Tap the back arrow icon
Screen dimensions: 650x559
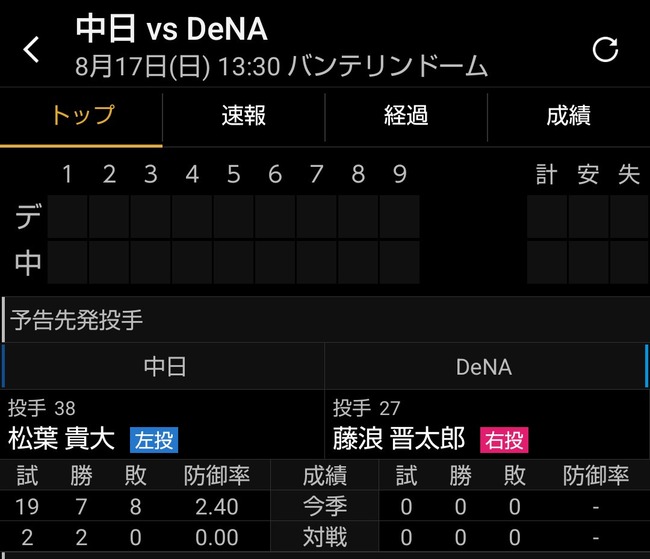coord(31,49)
